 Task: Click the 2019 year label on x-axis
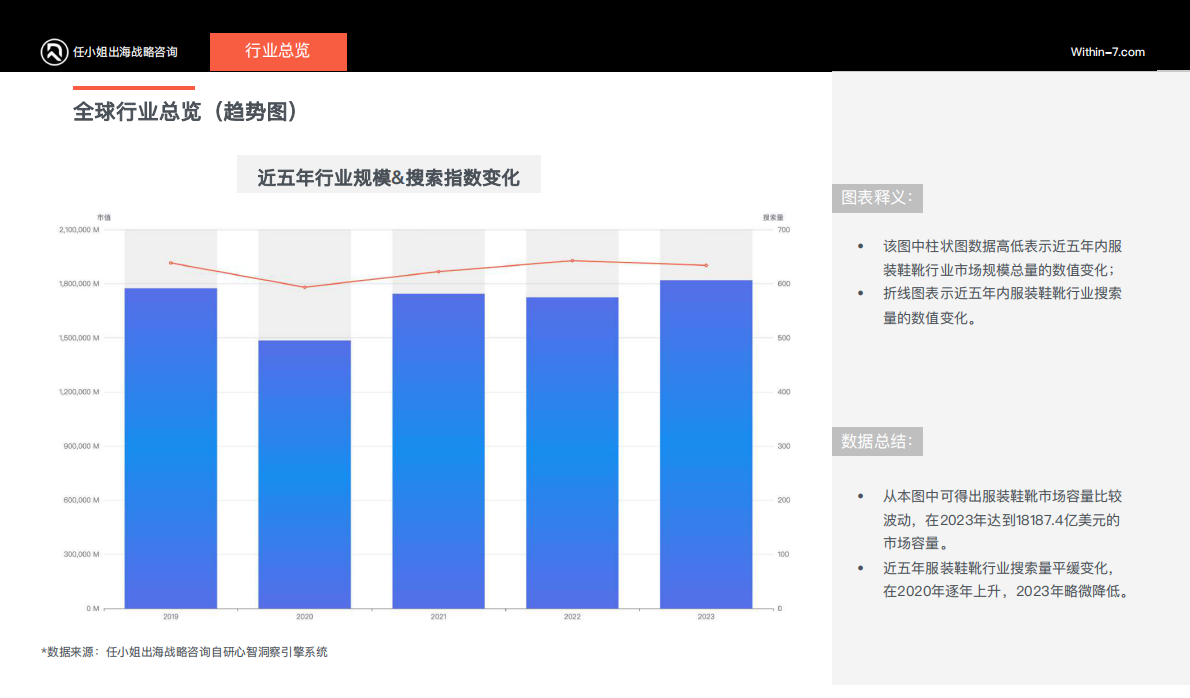click(170, 617)
